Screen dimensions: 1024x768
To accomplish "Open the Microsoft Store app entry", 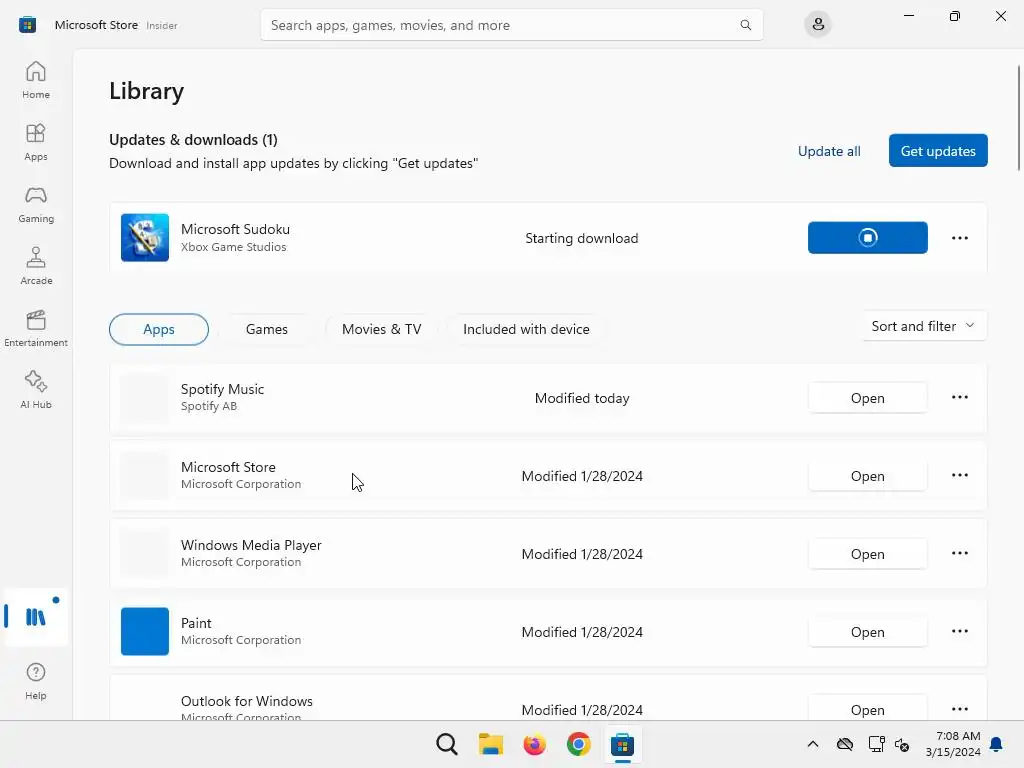I will [867, 476].
